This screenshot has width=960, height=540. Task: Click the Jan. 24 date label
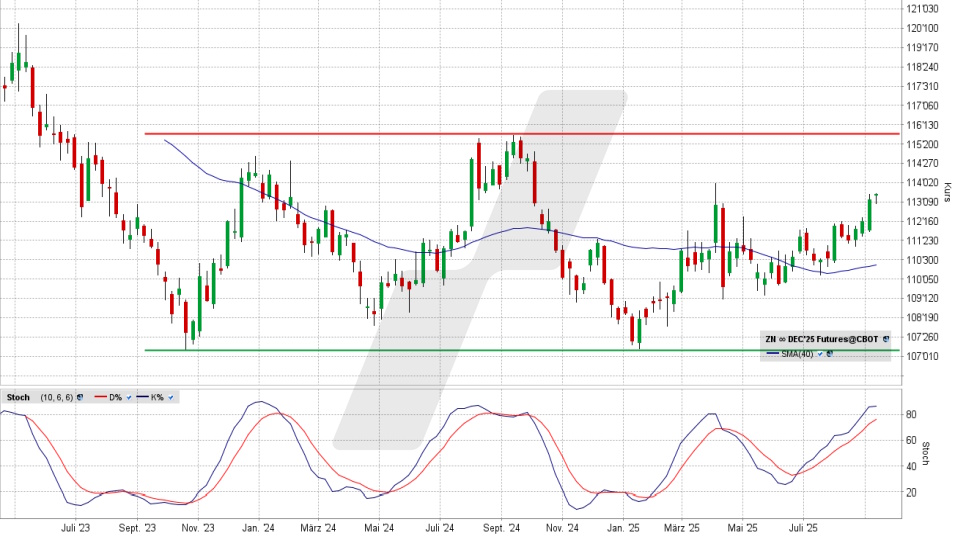coord(258,528)
